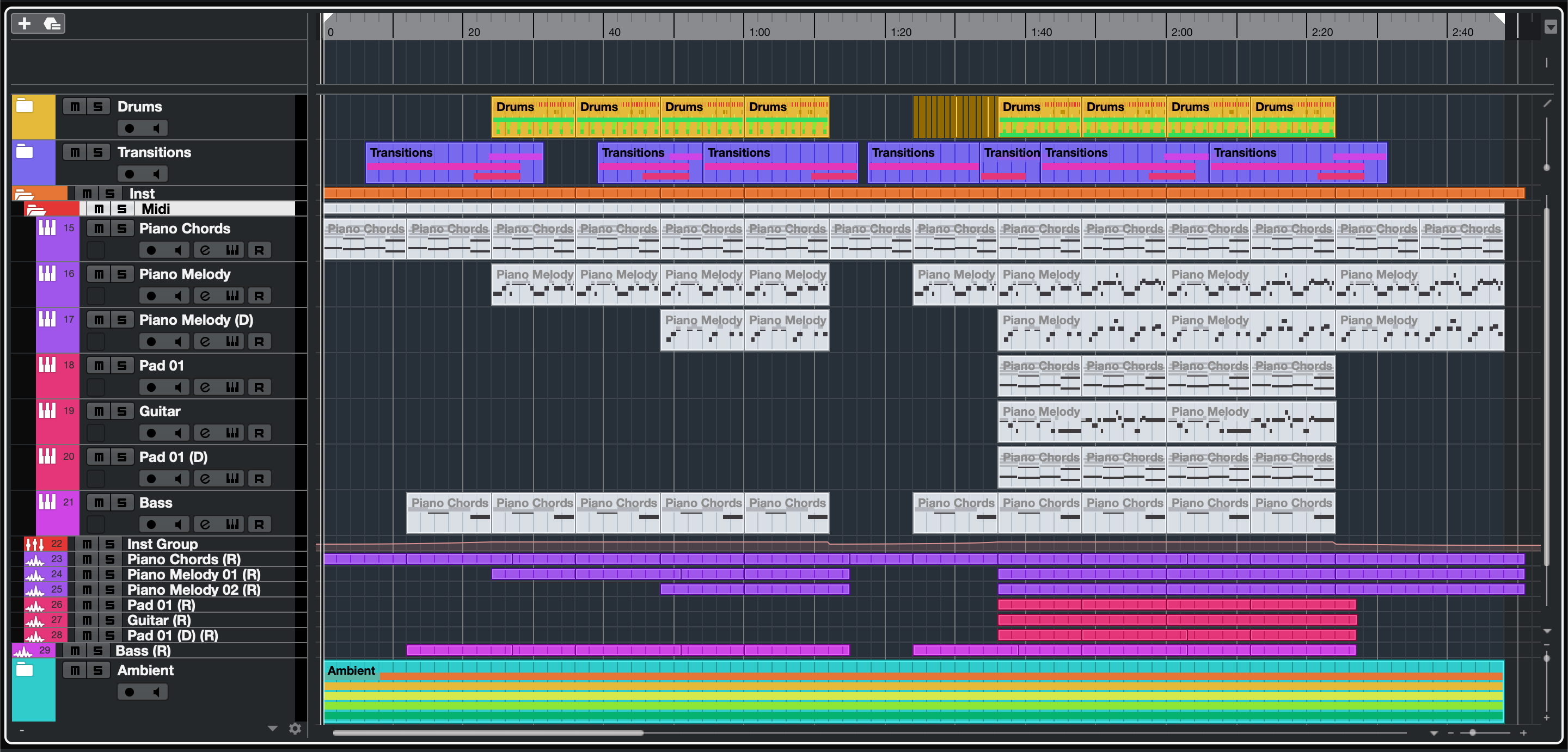The image size is (1568, 752).
Task: Open the ruler display format dropdown arrow
Action: coord(1551,27)
